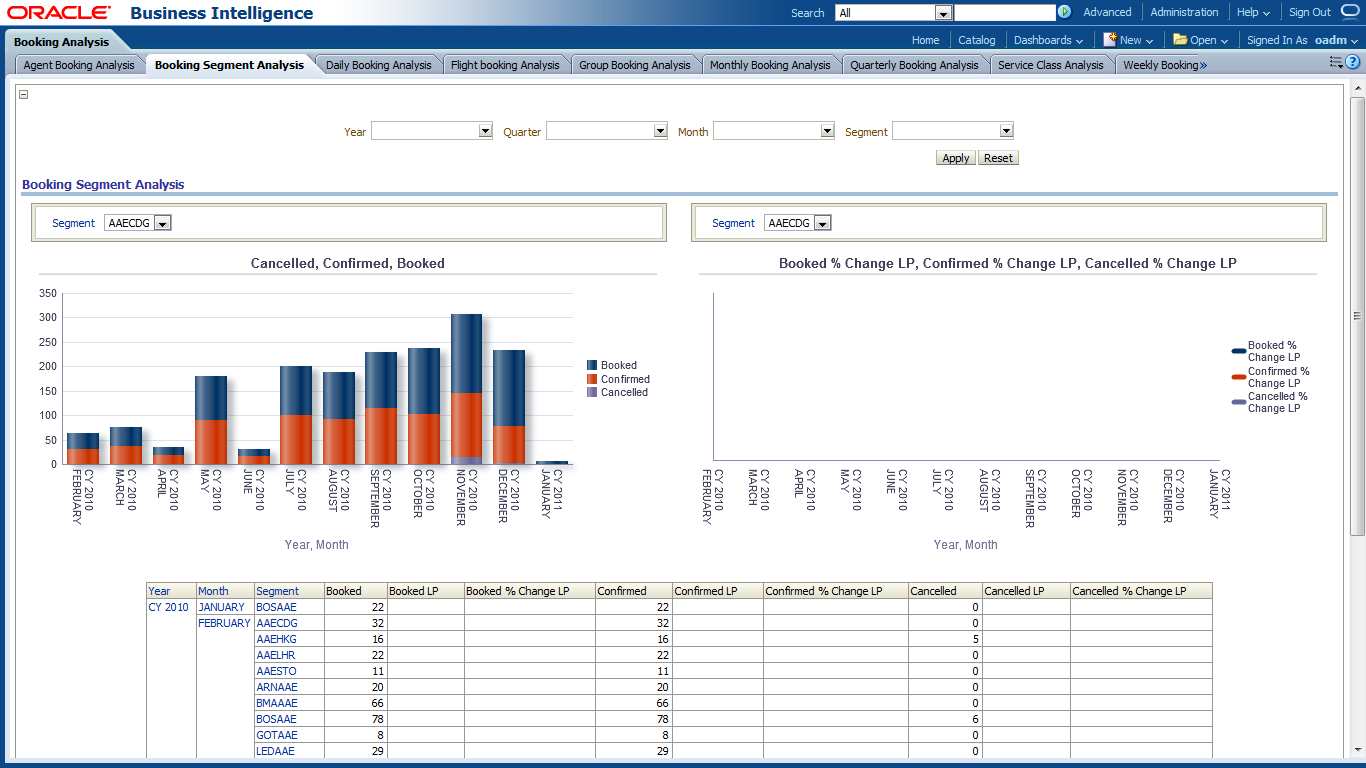
Task: Click the green search go arrow icon
Action: 1064,12
